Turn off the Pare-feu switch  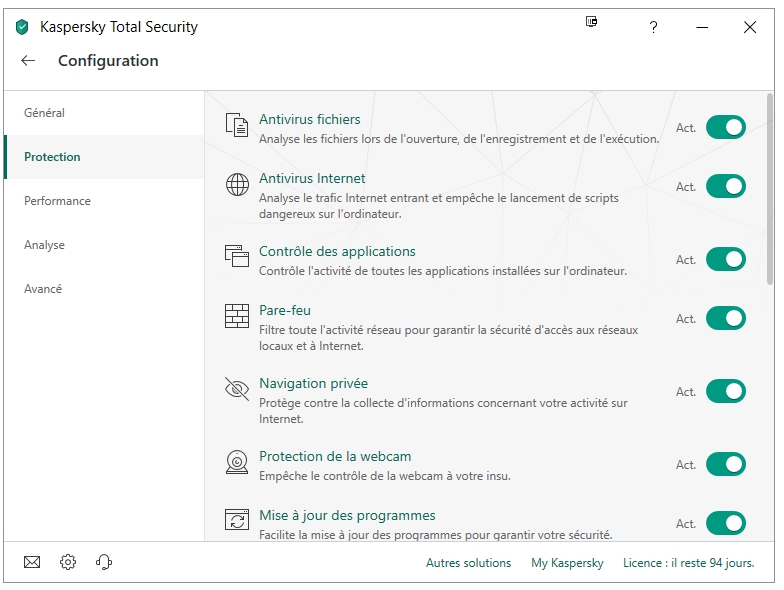click(x=725, y=318)
